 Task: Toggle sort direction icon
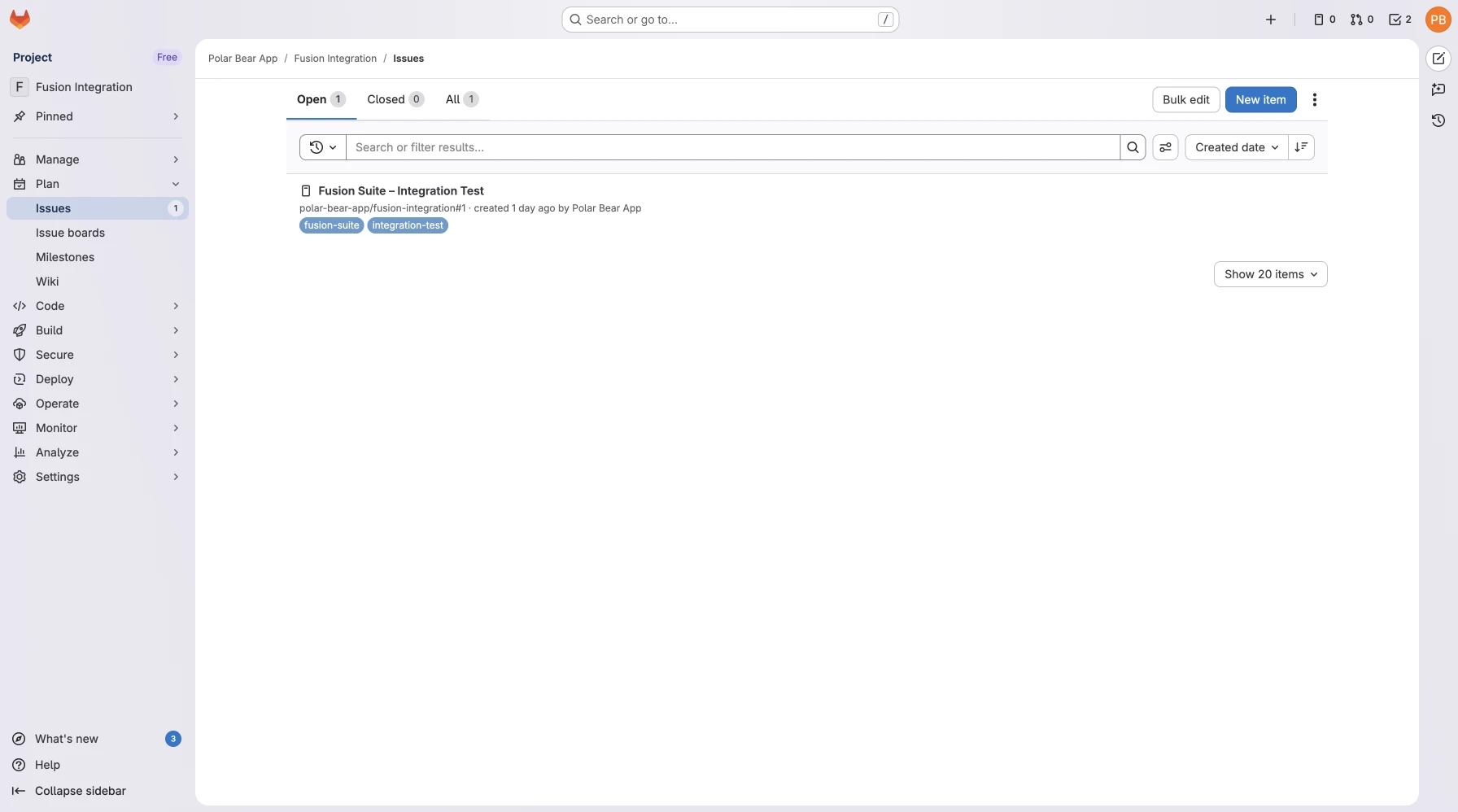click(1301, 147)
